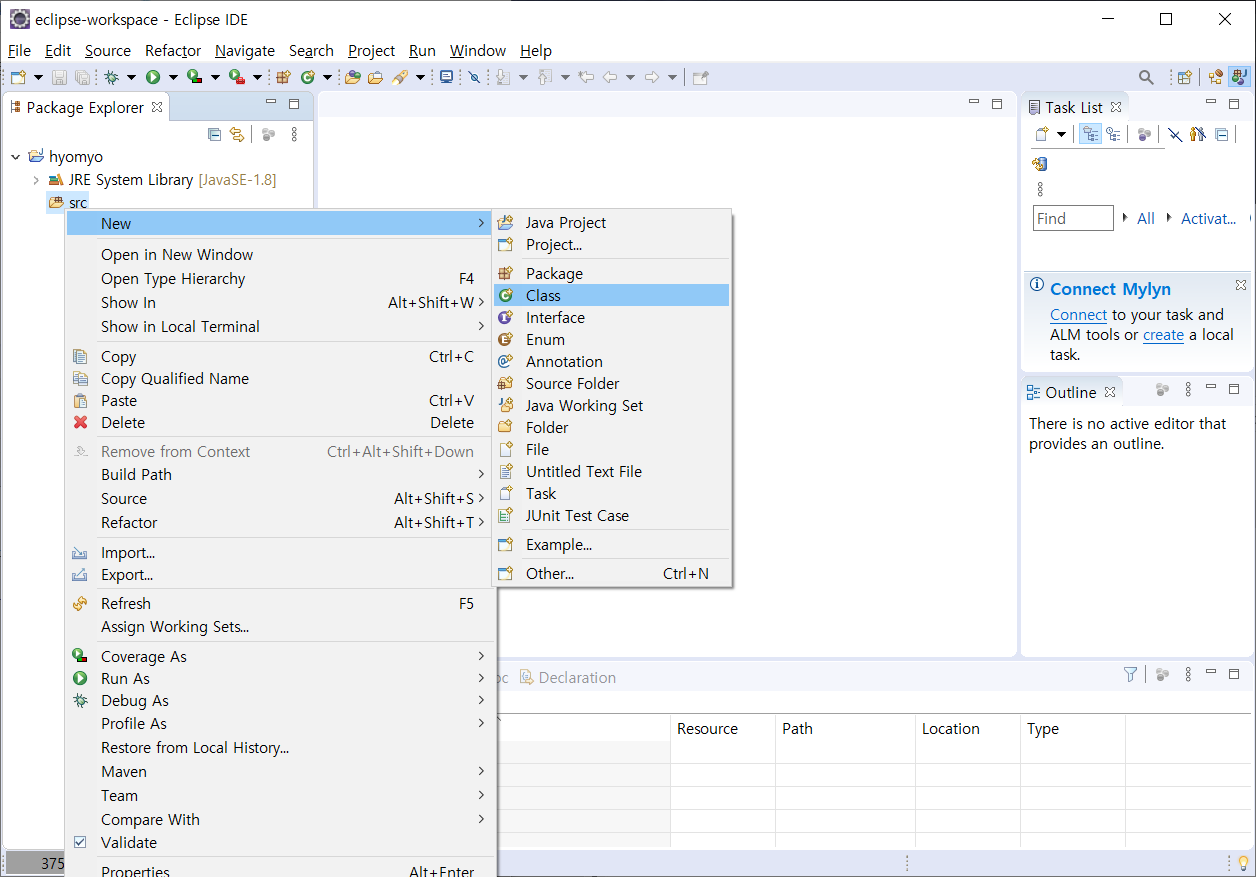Close the Connect Mylyn notification
This screenshot has height=877, width=1256.
tap(1241, 285)
